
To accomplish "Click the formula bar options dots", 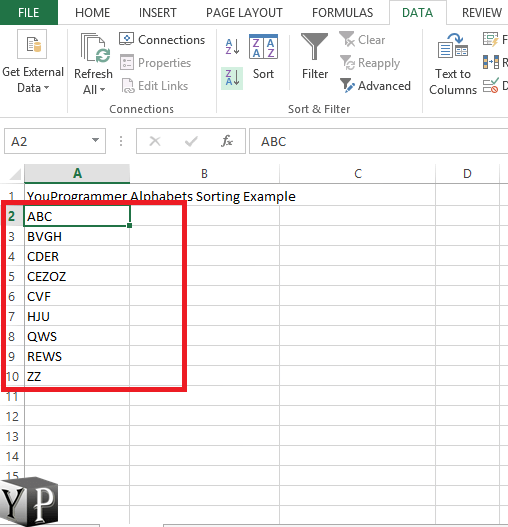I will 121,141.
